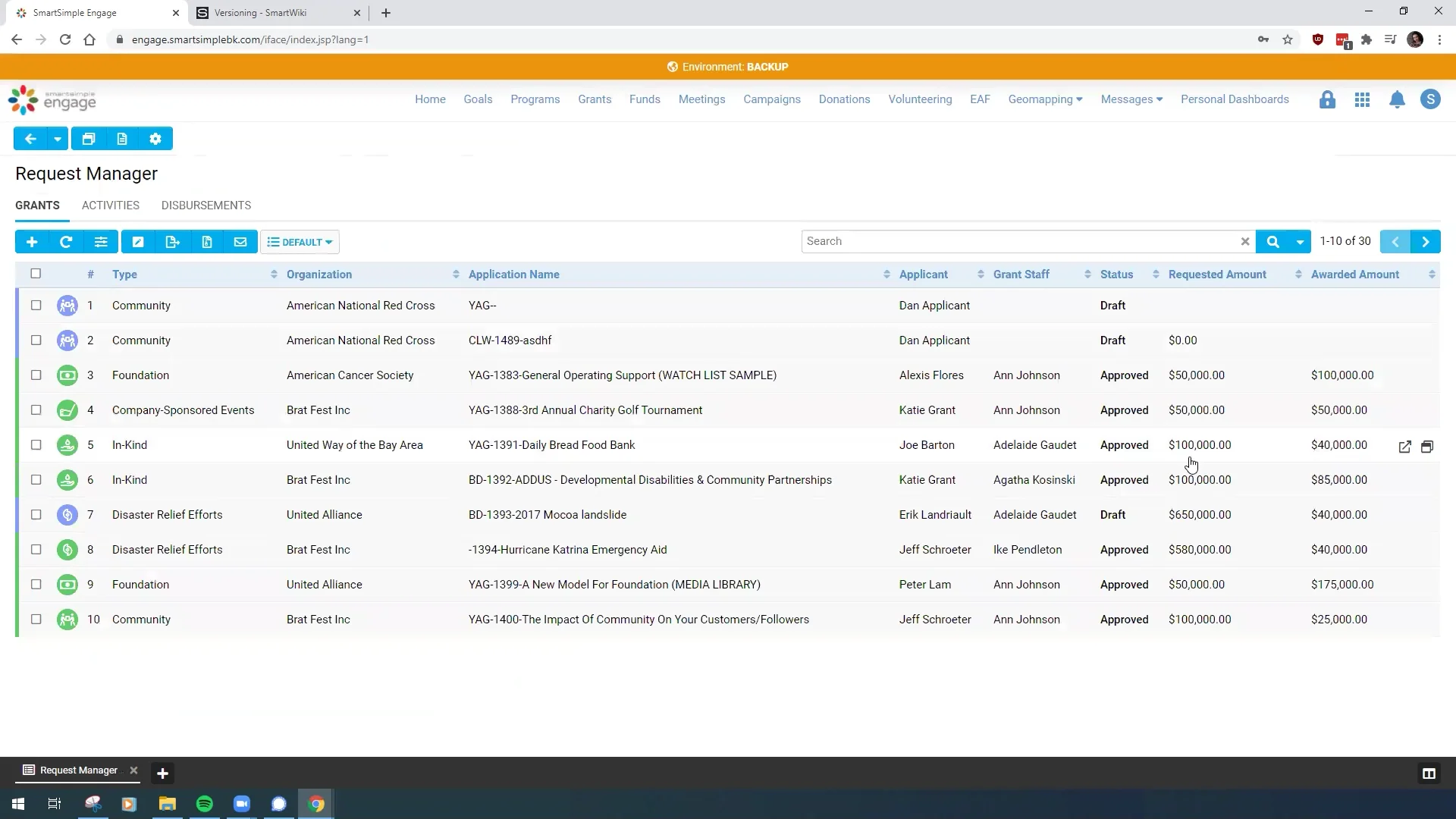
Task: Export records using the export icon
Action: (172, 241)
